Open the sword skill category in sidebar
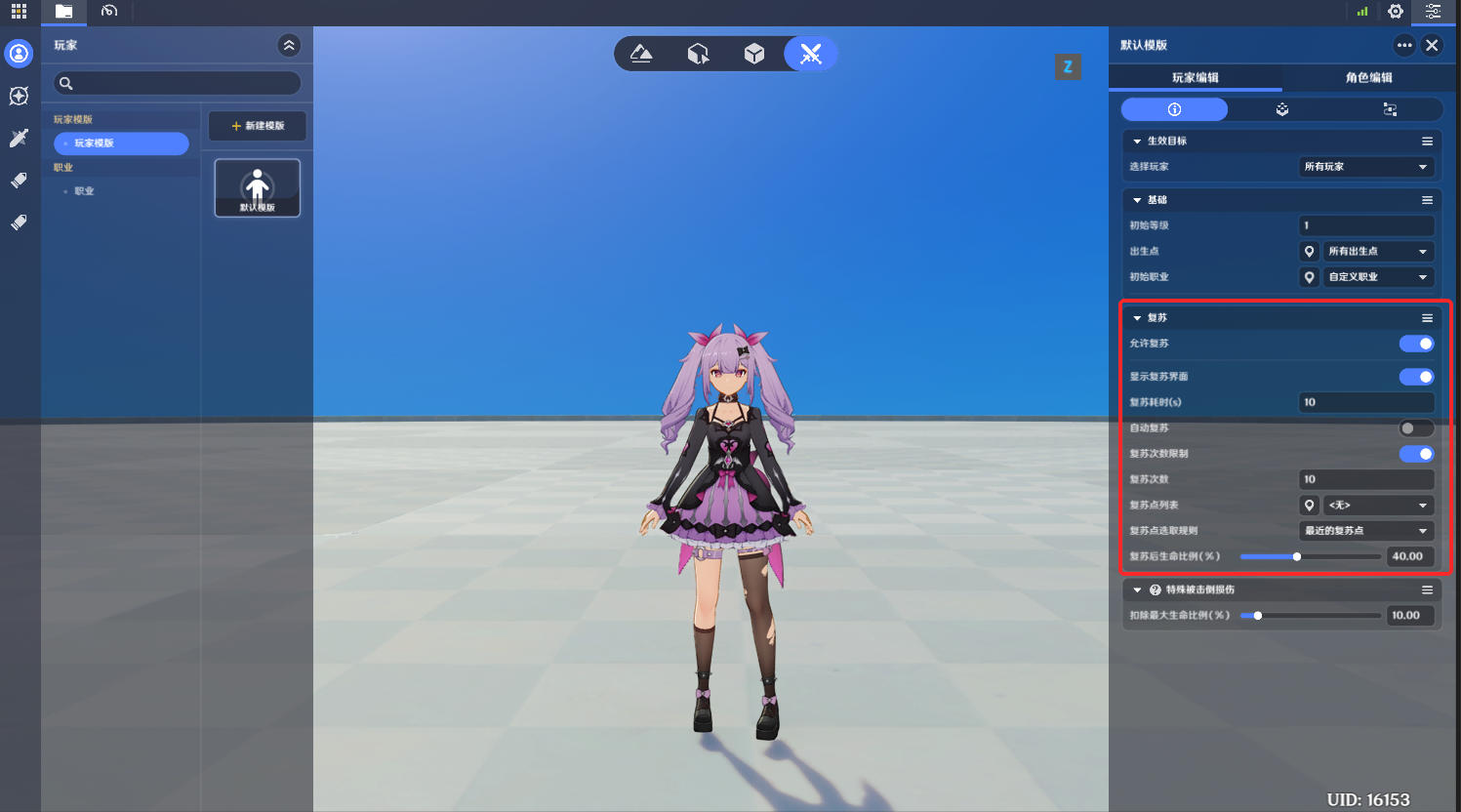Viewport: 1461px width, 812px height. [x=19, y=139]
